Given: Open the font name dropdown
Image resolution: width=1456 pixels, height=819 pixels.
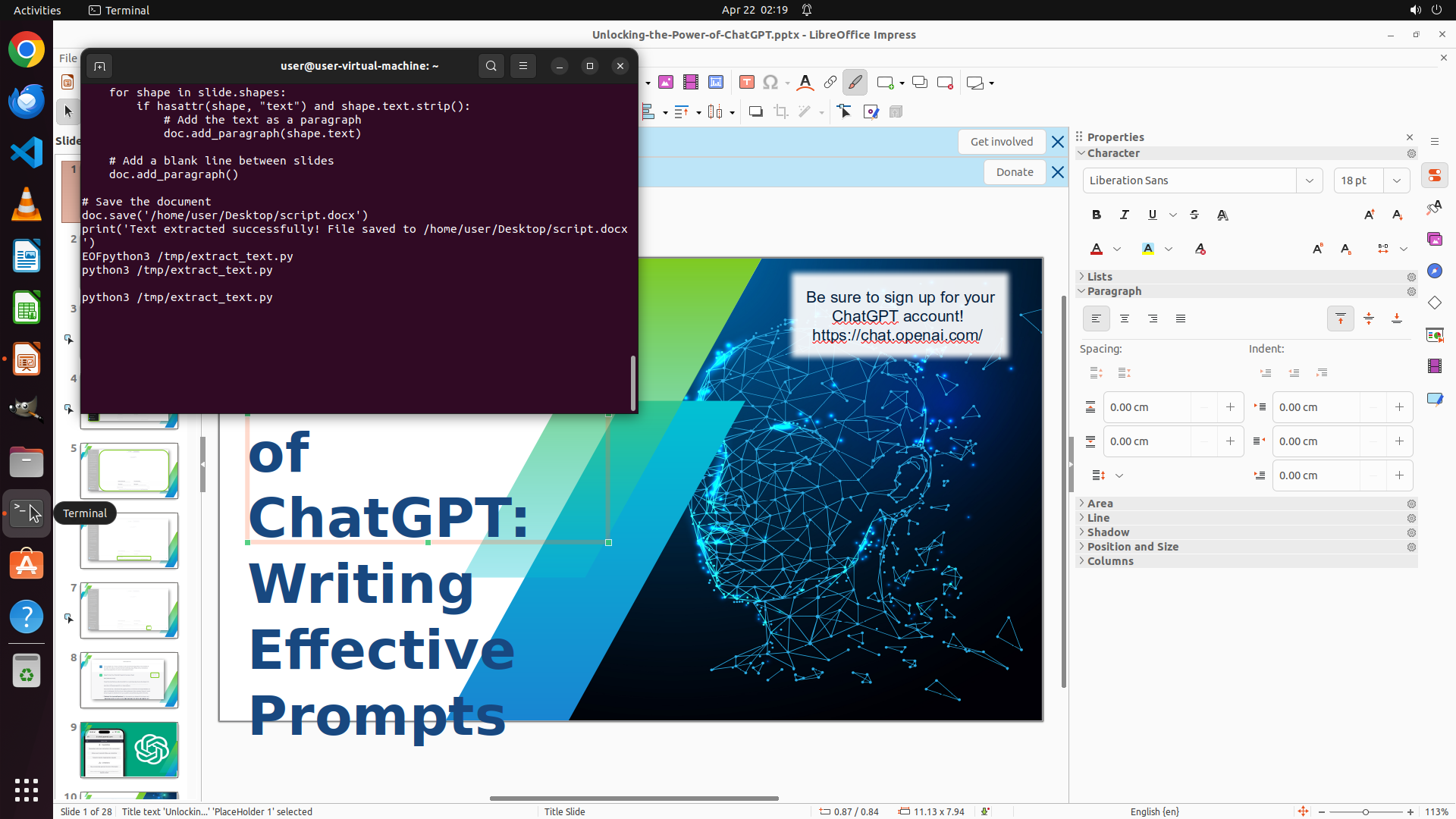Looking at the screenshot, I should click(1310, 180).
